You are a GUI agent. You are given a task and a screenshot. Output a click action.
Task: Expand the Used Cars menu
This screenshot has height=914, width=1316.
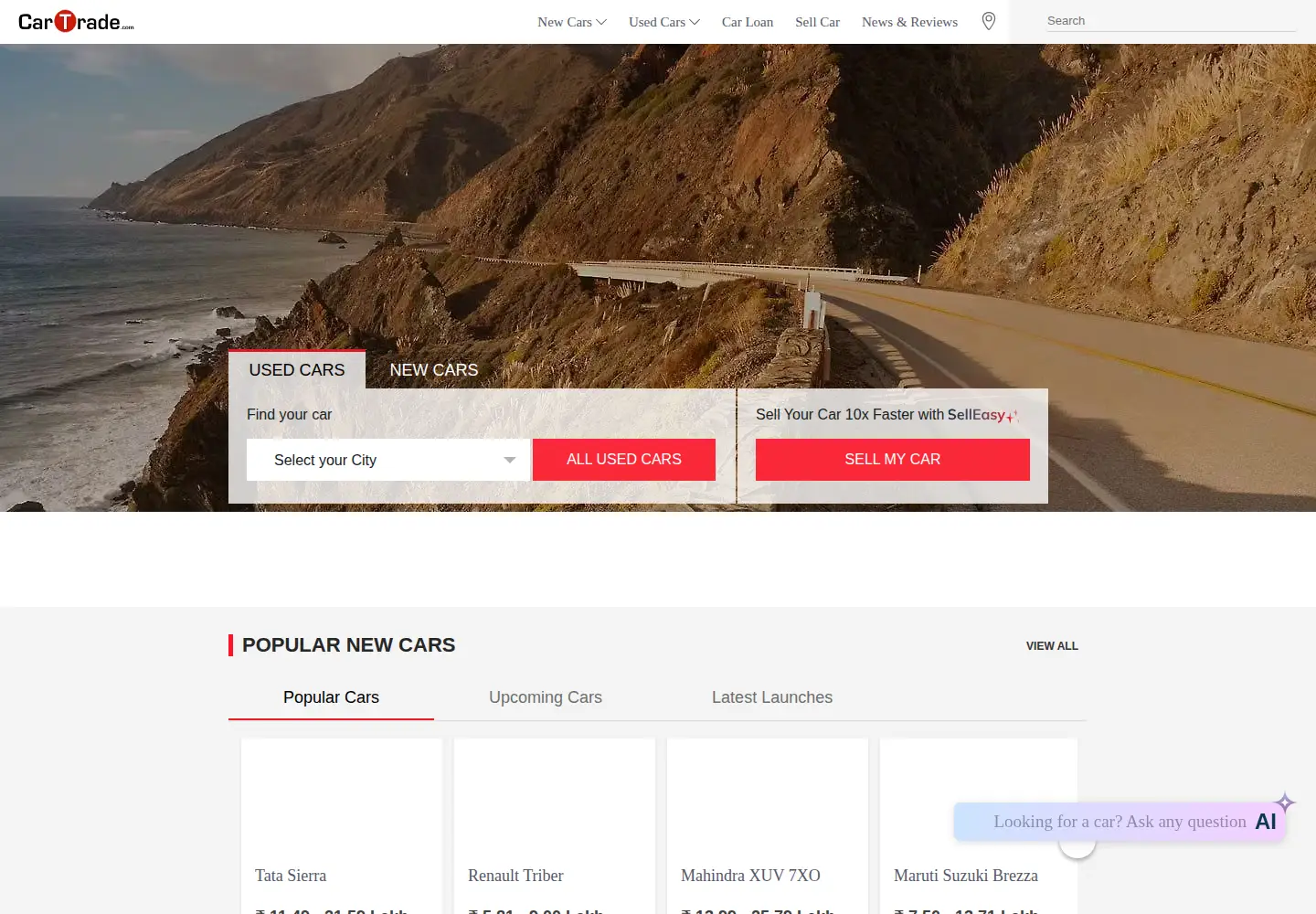click(x=664, y=22)
